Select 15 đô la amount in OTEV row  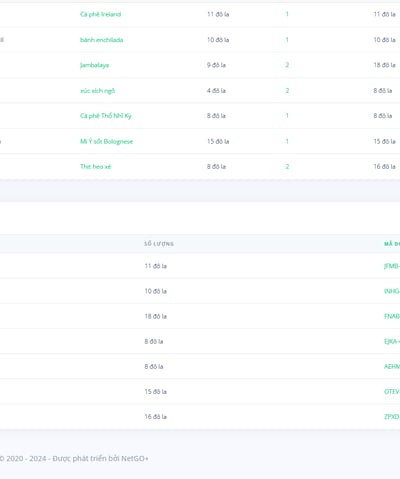pyautogui.click(x=155, y=392)
